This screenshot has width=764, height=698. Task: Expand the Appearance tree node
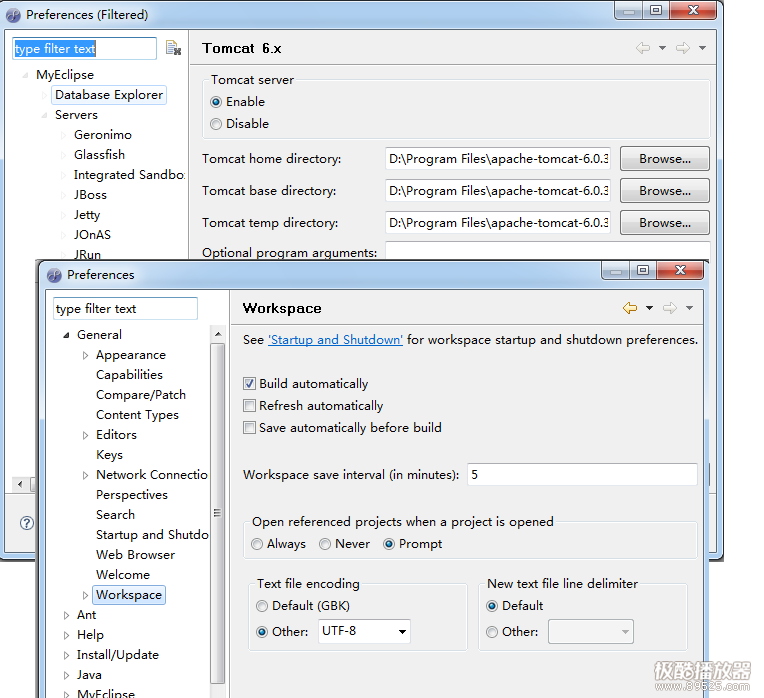(x=85, y=356)
